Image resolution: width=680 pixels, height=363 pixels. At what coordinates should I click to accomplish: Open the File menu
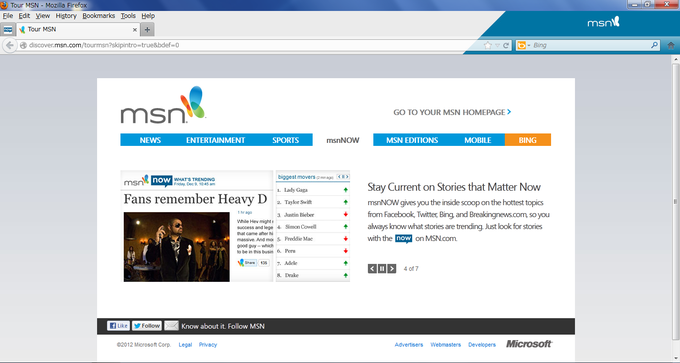point(8,16)
